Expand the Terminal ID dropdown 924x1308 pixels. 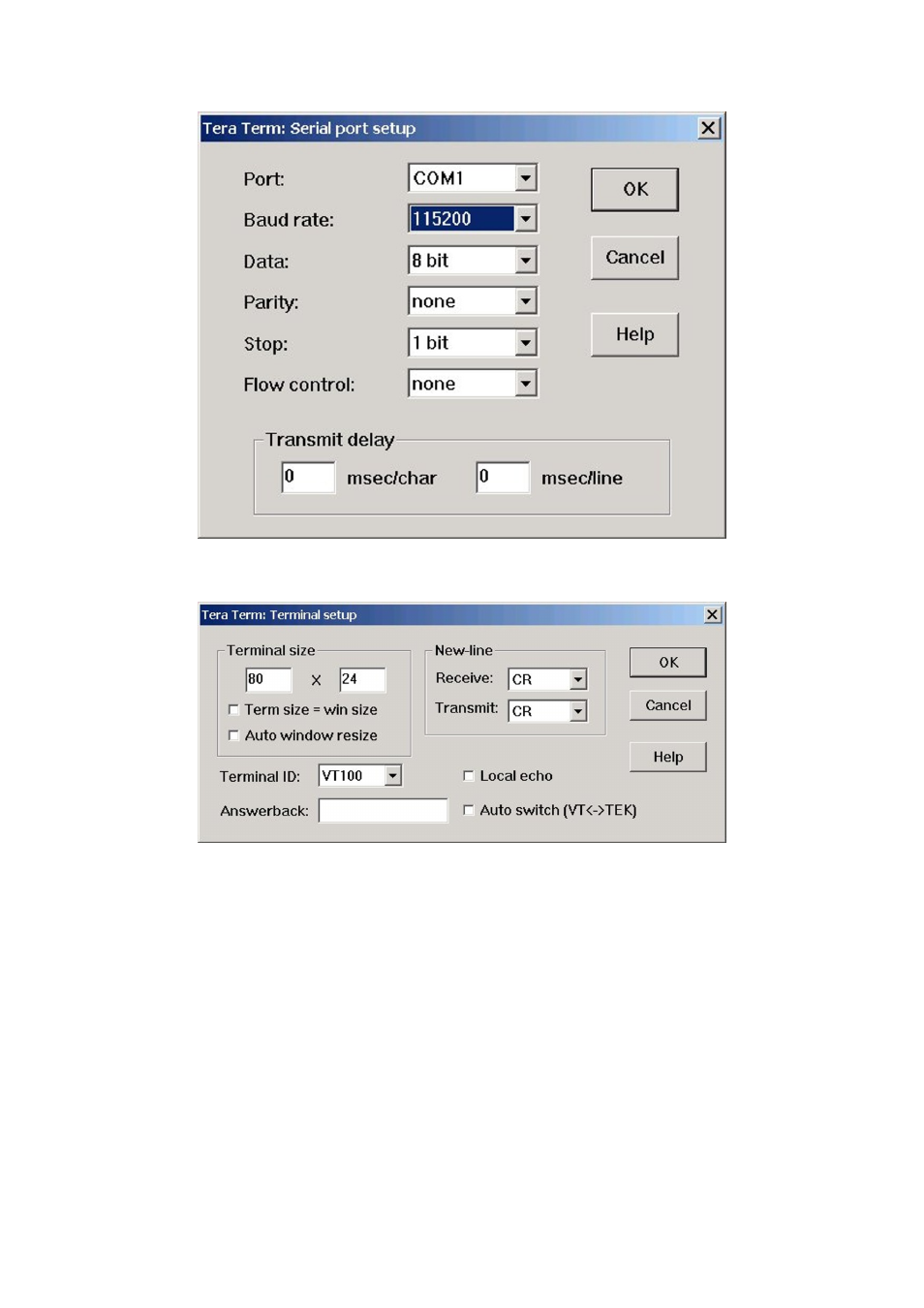tap(392, 775)
